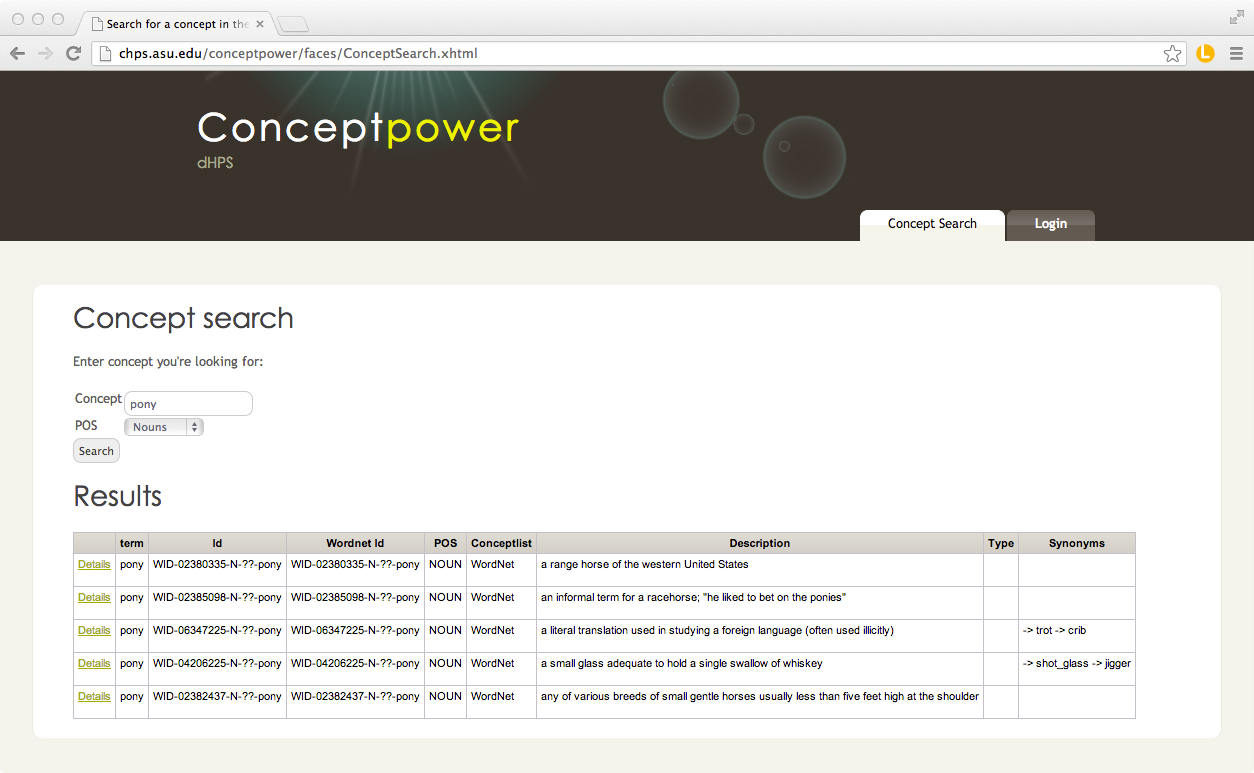Click the page icon in the address bar
Viewport: 1254px width, 773px height.
[104, 53]
